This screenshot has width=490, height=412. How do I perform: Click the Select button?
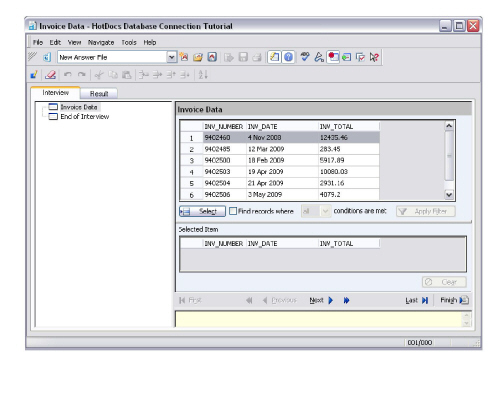tap(202, 211)
